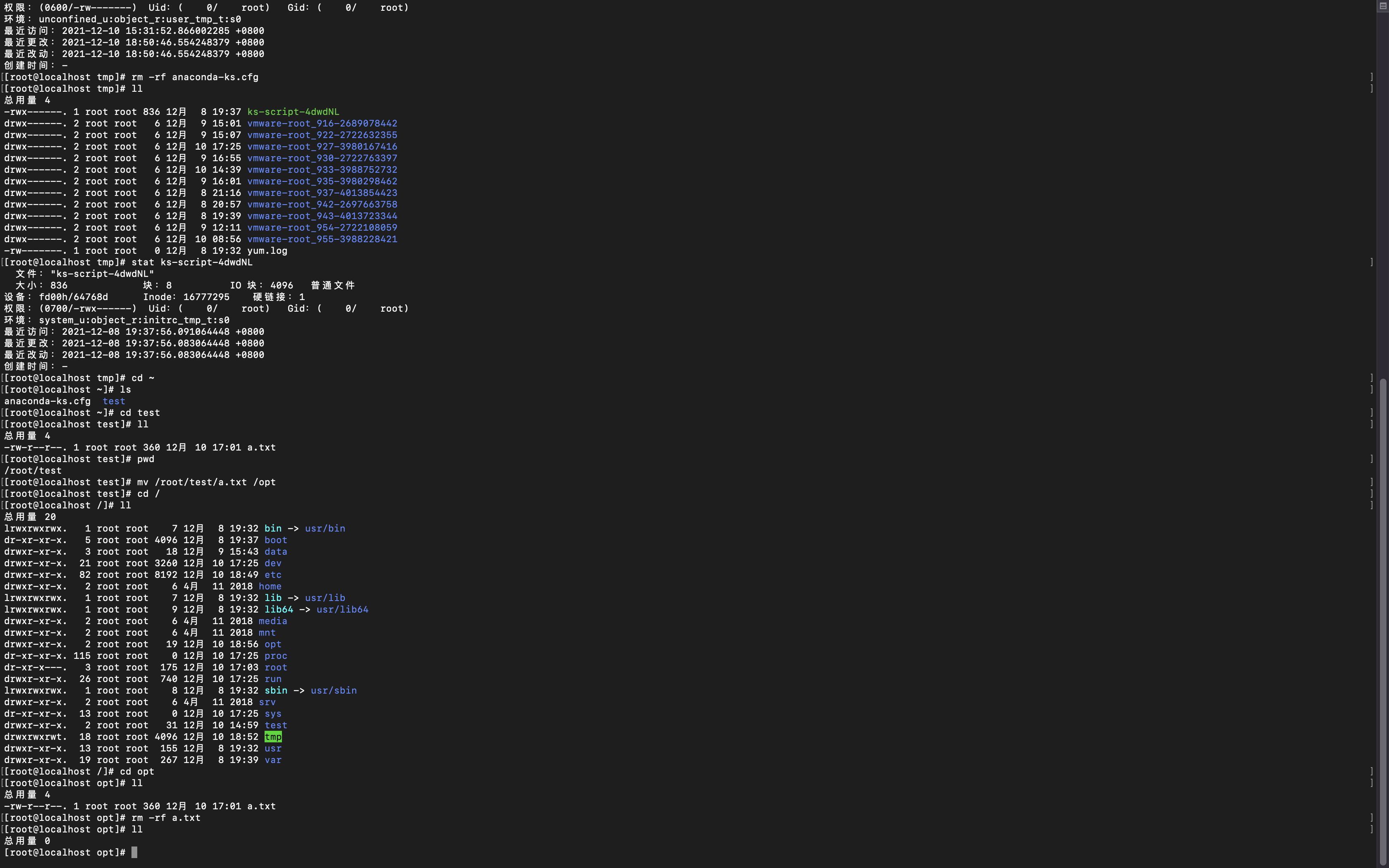The height and width of the screenshot is (868, 1389).
Task: Click the green ks-script-4dwdNL filename in listing
Action: tap(293, 112)
